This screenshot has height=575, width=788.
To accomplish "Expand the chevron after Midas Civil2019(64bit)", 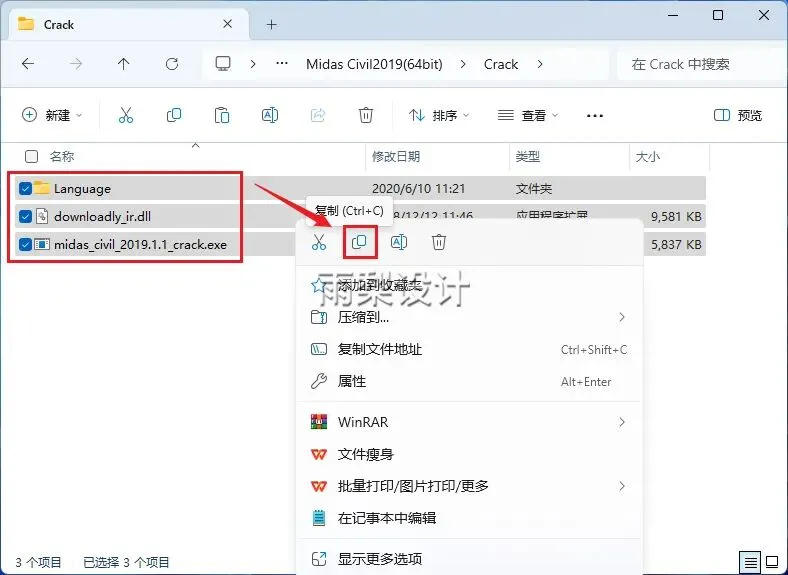I will tap(463, 64).
